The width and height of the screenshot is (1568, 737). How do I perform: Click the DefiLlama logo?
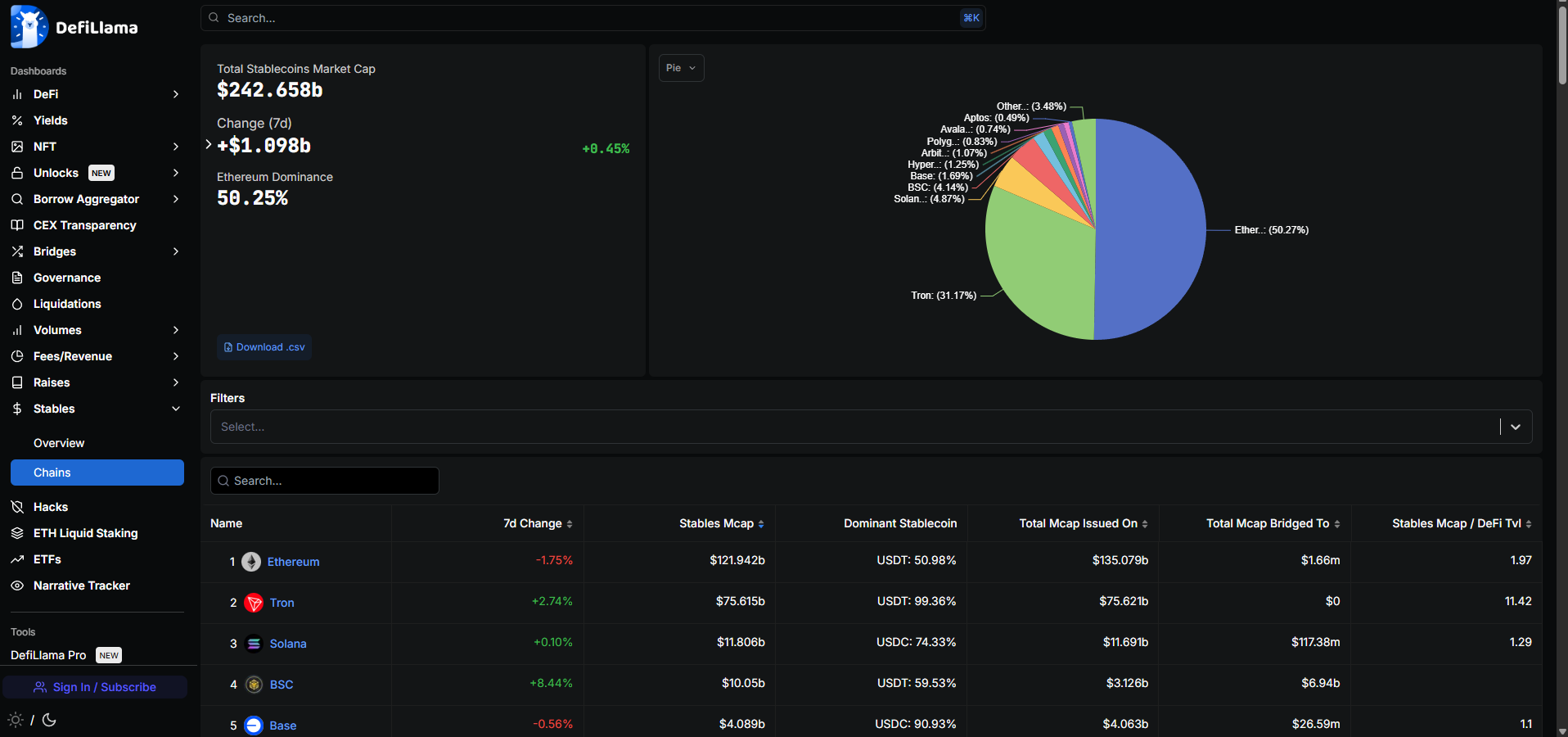[74, 27]
